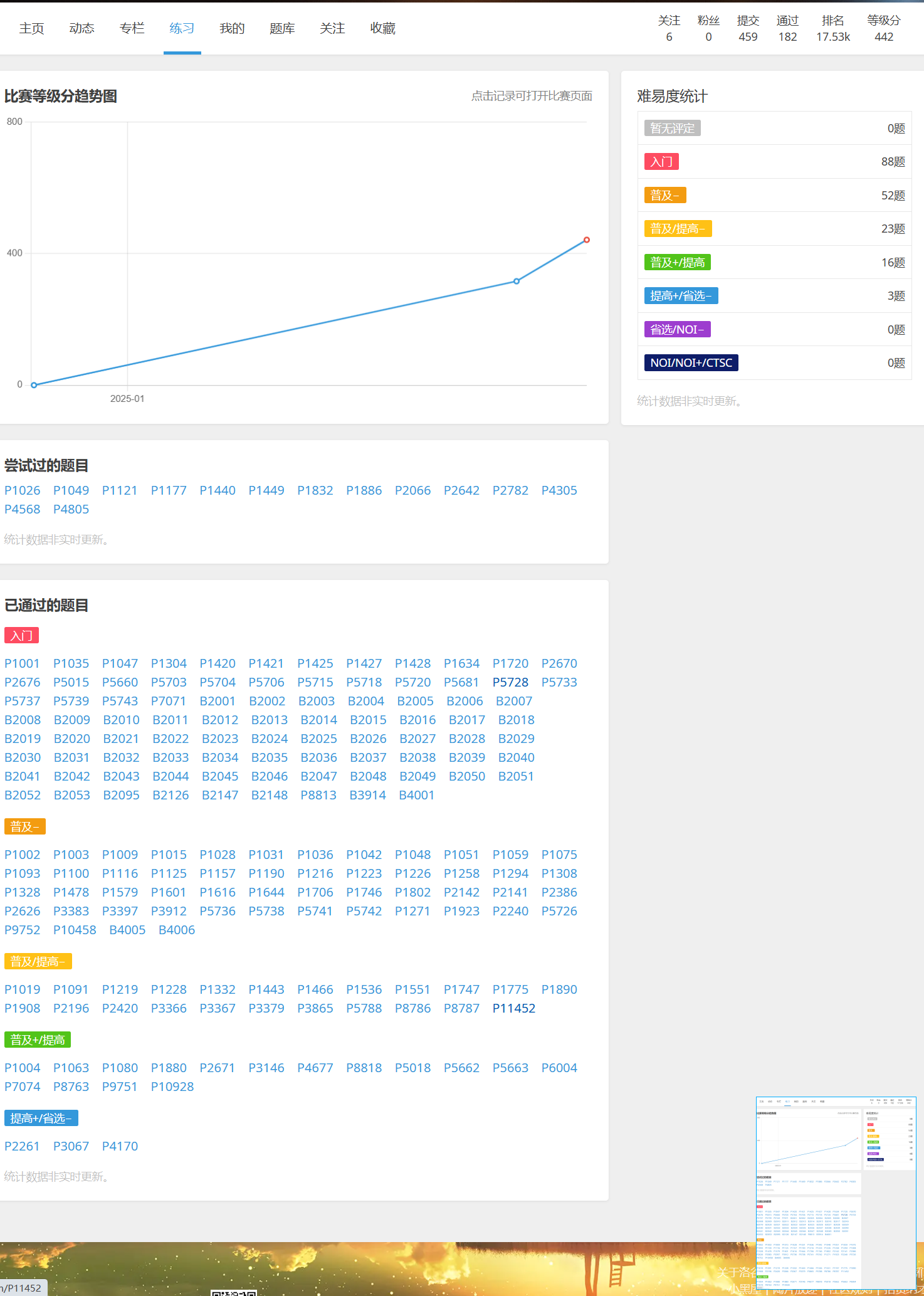Open attempted problem P2066
Image resolution: width=924 pixels, height=1296 pixels.
pos(413,490)
